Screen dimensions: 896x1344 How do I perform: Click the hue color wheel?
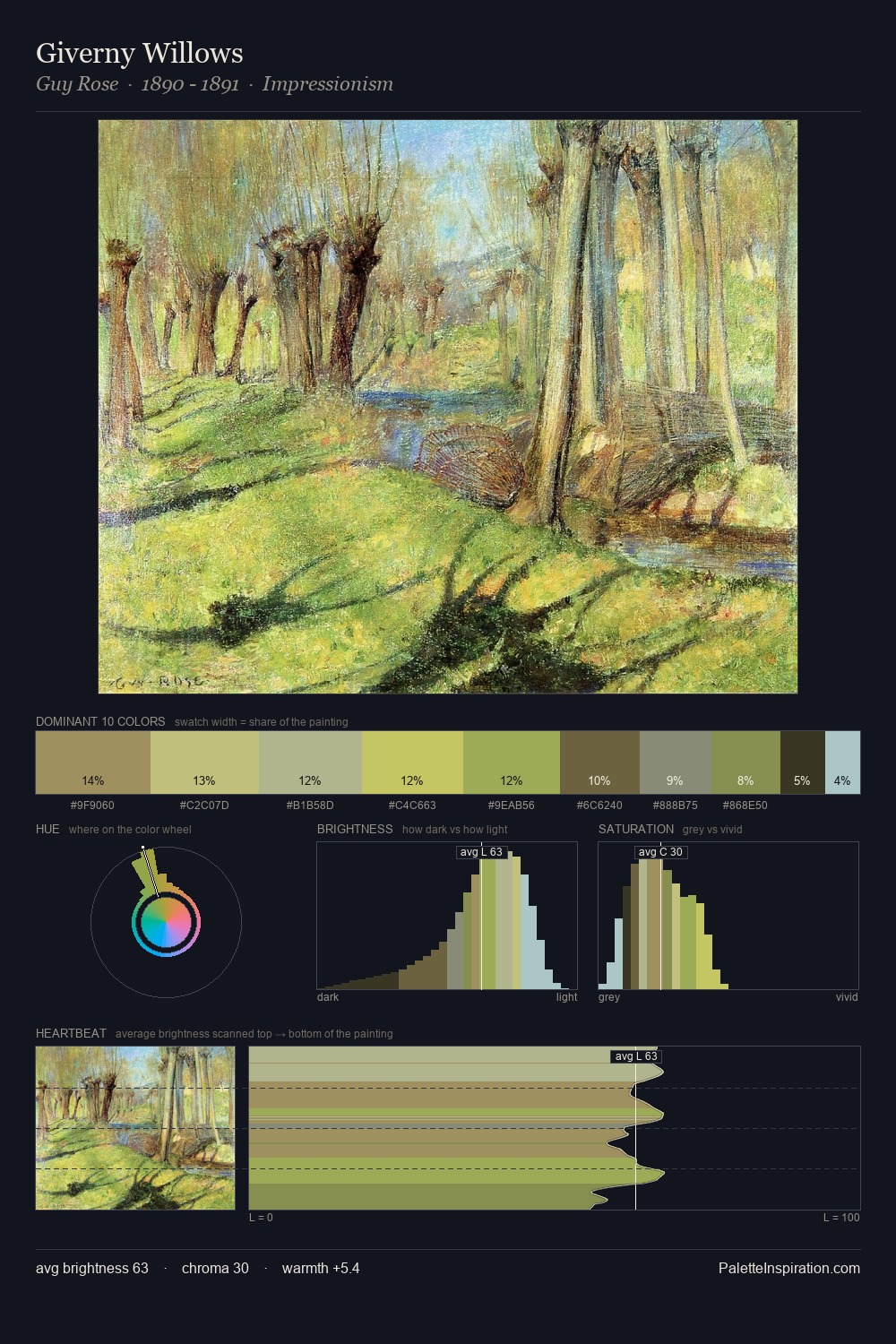coord(166,922)
